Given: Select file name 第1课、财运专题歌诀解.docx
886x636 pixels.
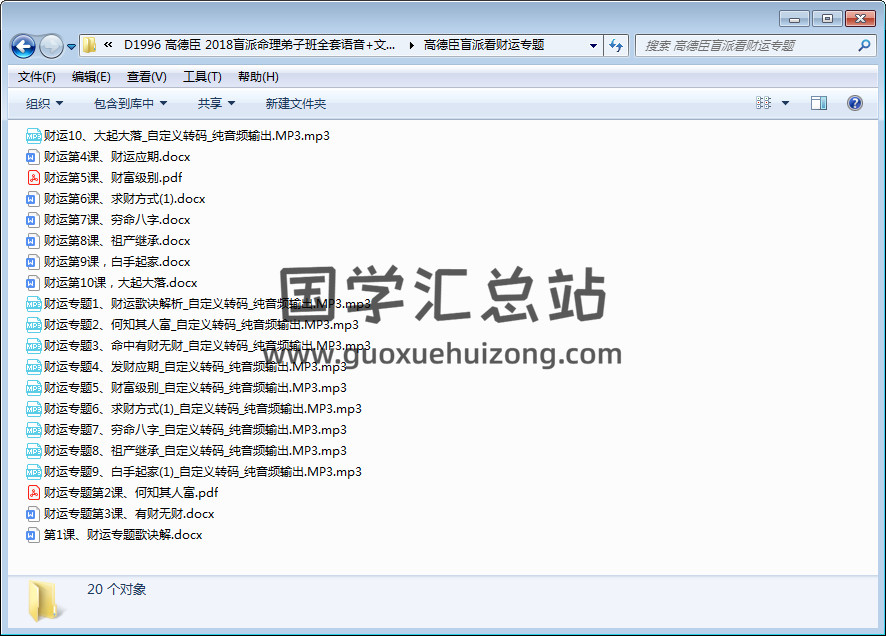Looking at the screenshot, I should pyautogui.click(x=123, y=535).
